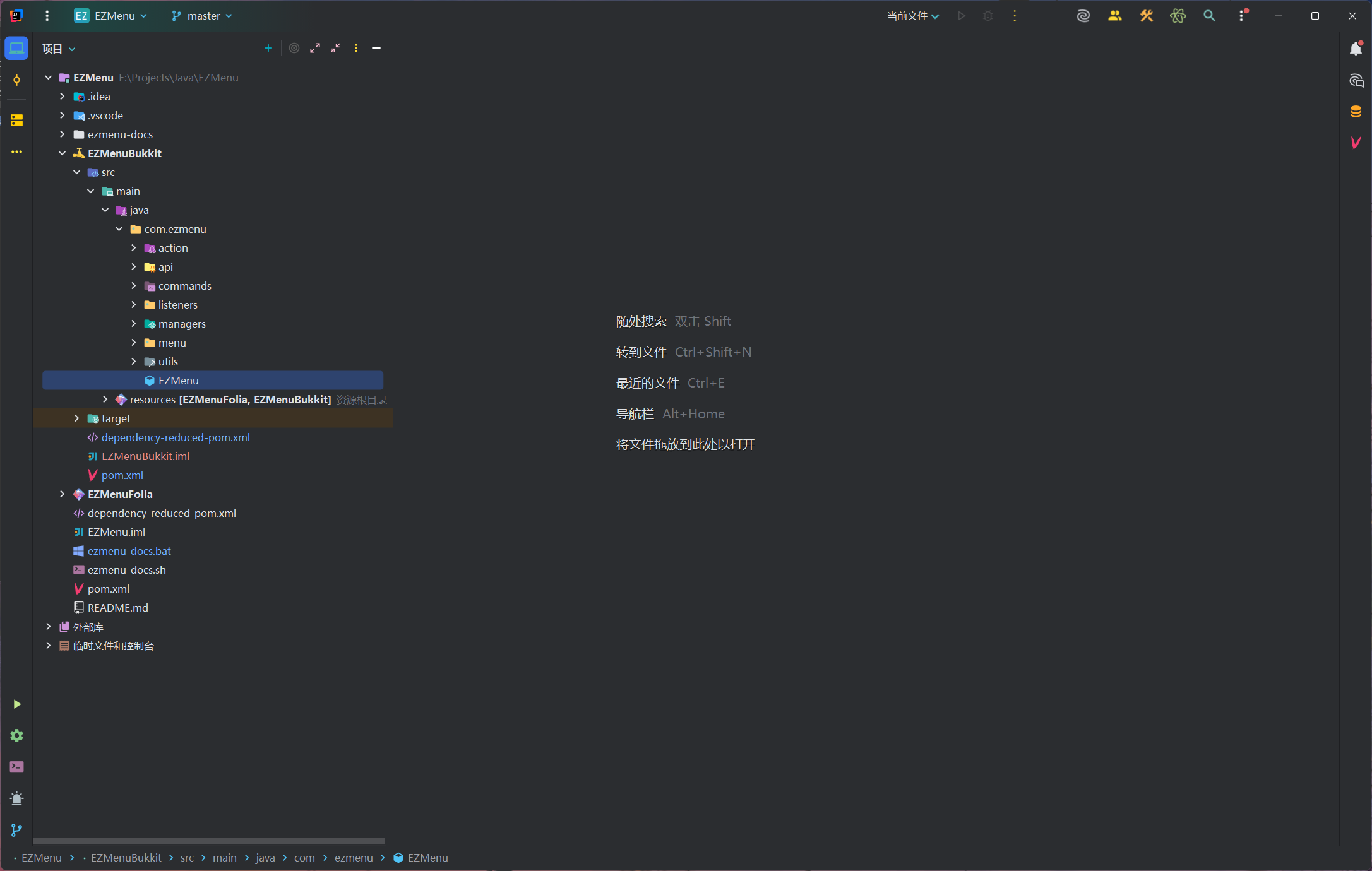Open the EZMenu project switcher dropdown

pyautogui.click(x=110, y=16)
